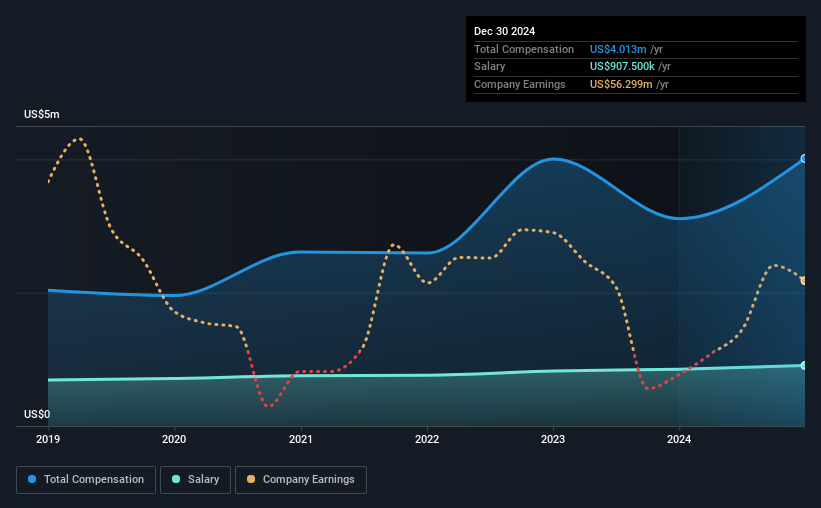
Task: Toggle the Total Compensation legend button
Action: [86, 480]
